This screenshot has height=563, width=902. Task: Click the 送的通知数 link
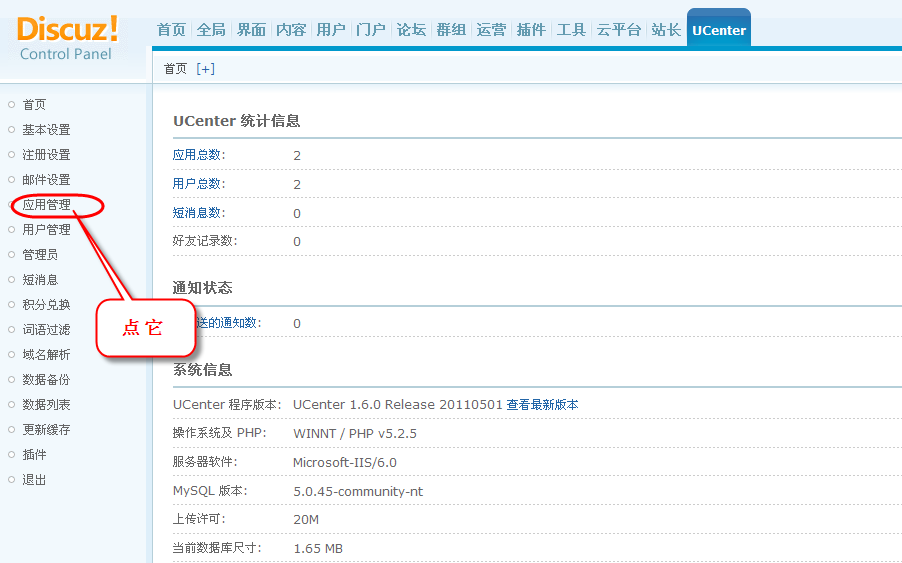pos(228,323)
